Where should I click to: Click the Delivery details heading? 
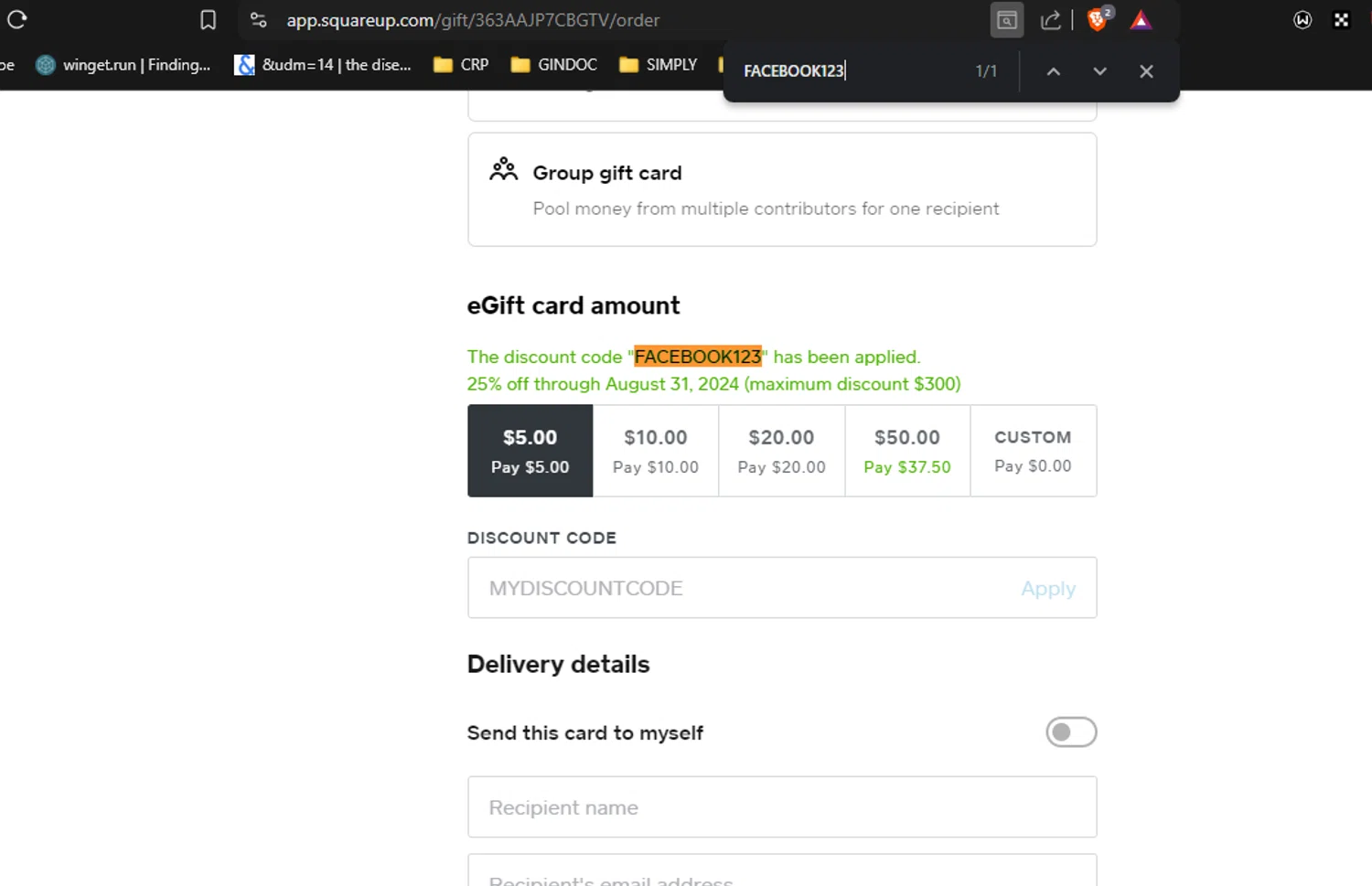[559, 665]
